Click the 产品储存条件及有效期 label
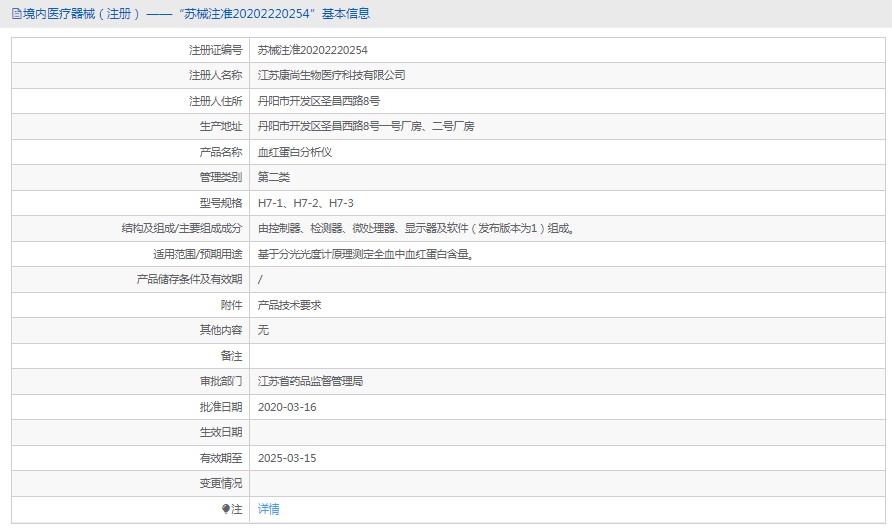The width and height of the screenshot is (892, 530). (x=189, y=279)
